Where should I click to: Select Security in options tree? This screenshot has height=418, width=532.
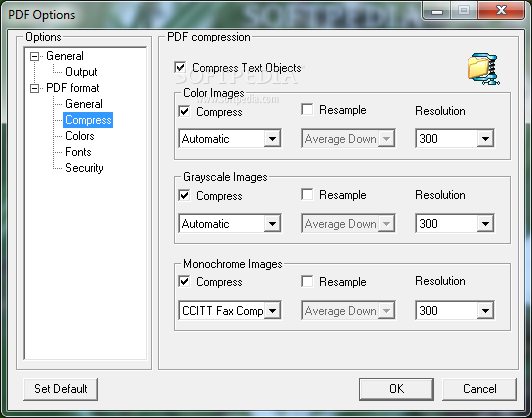84,168
